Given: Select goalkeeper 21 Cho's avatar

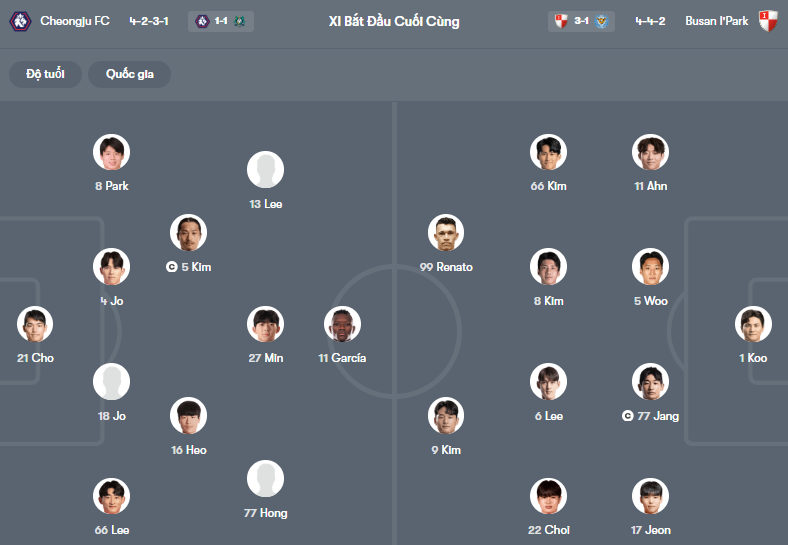Looking at the screenshot, I should coord(35,324).
